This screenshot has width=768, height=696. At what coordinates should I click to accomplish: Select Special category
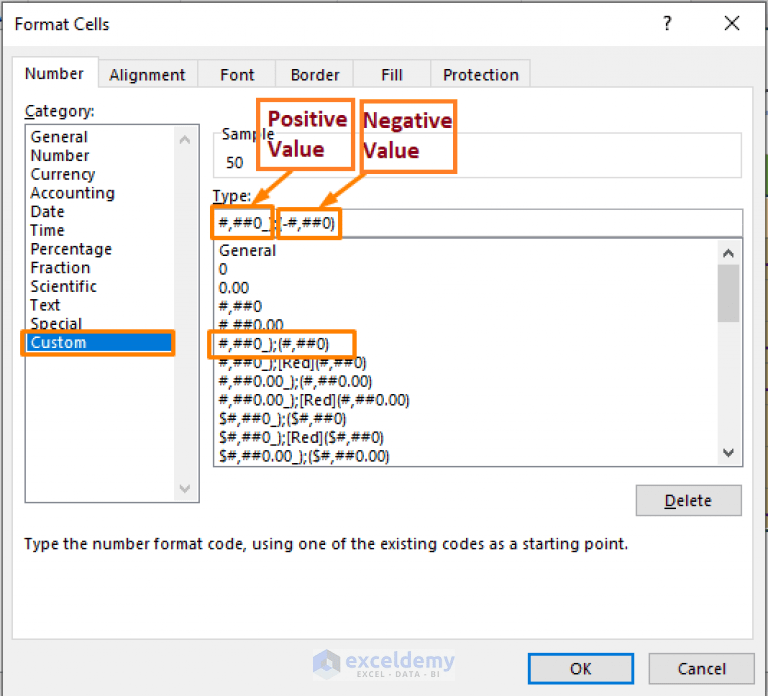coord(56,323)
